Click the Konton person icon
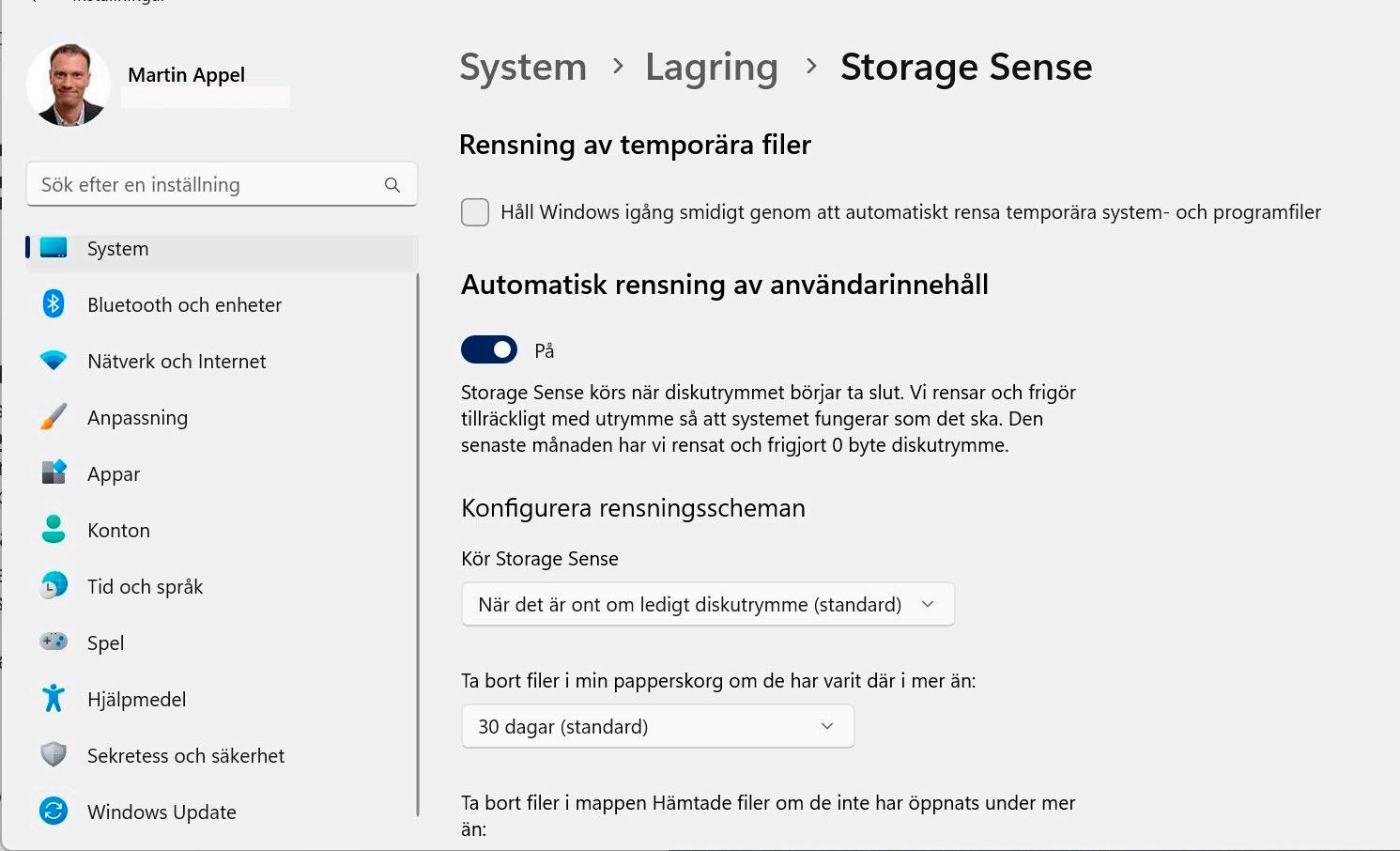This screenshot has width=1400, height=851. click(x=54, y=530)
